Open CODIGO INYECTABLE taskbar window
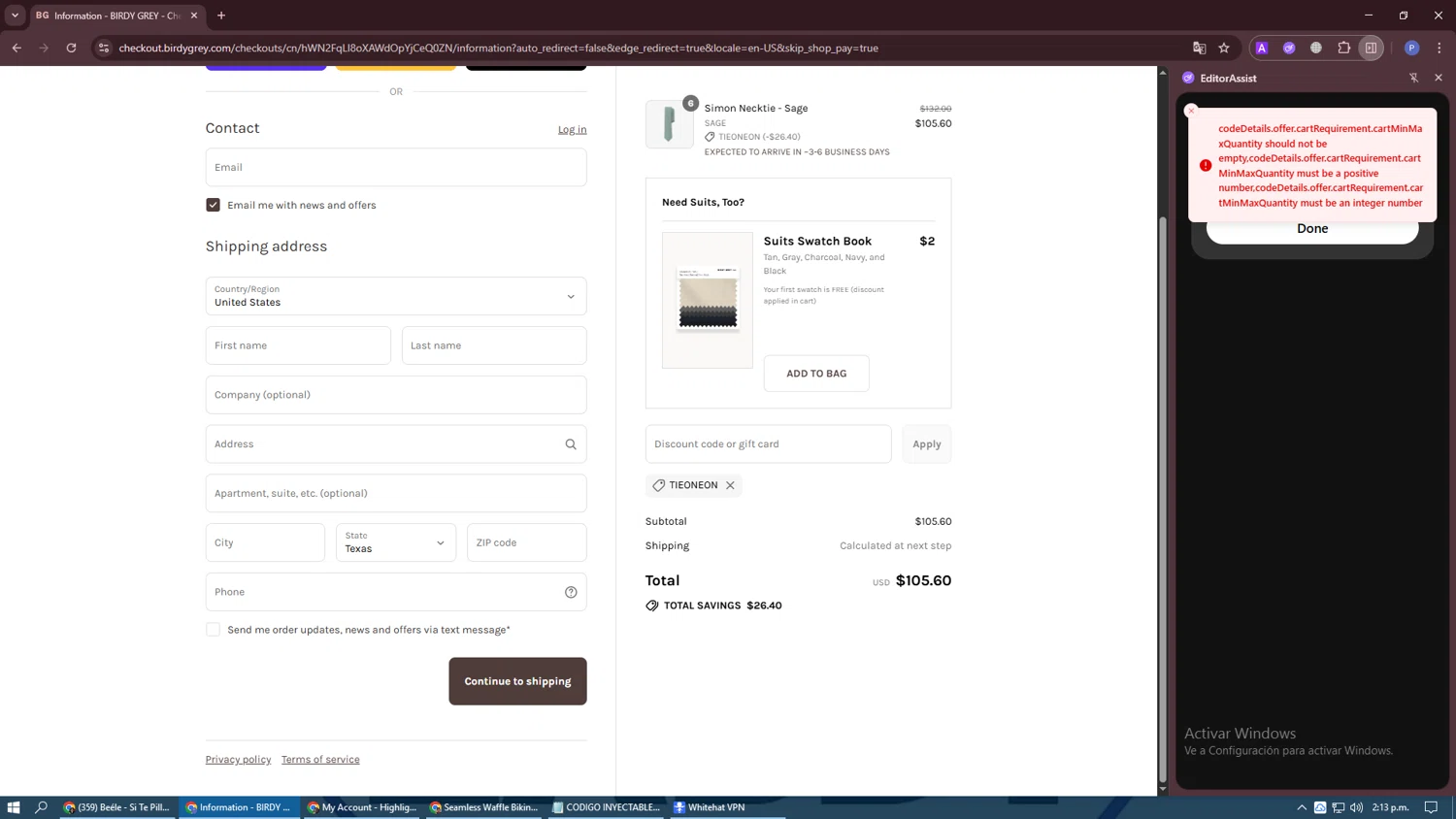This screenshot has height=819, width=1456. [606, 807]
